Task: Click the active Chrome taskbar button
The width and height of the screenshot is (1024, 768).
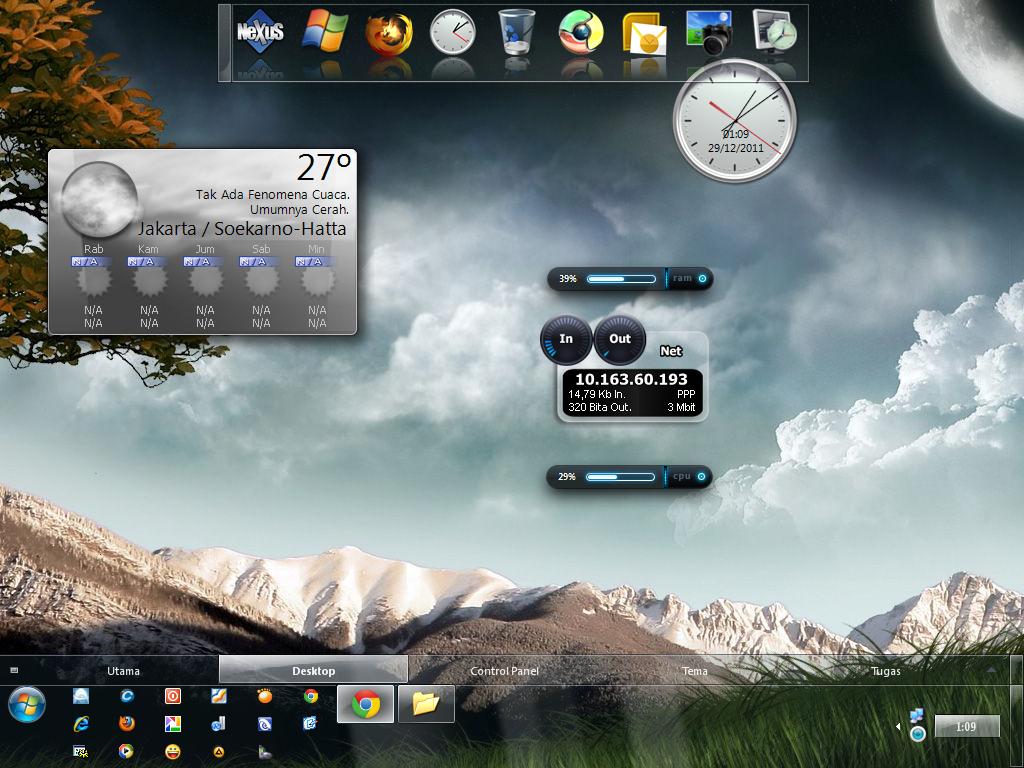Action: click(x=366, y=704)
